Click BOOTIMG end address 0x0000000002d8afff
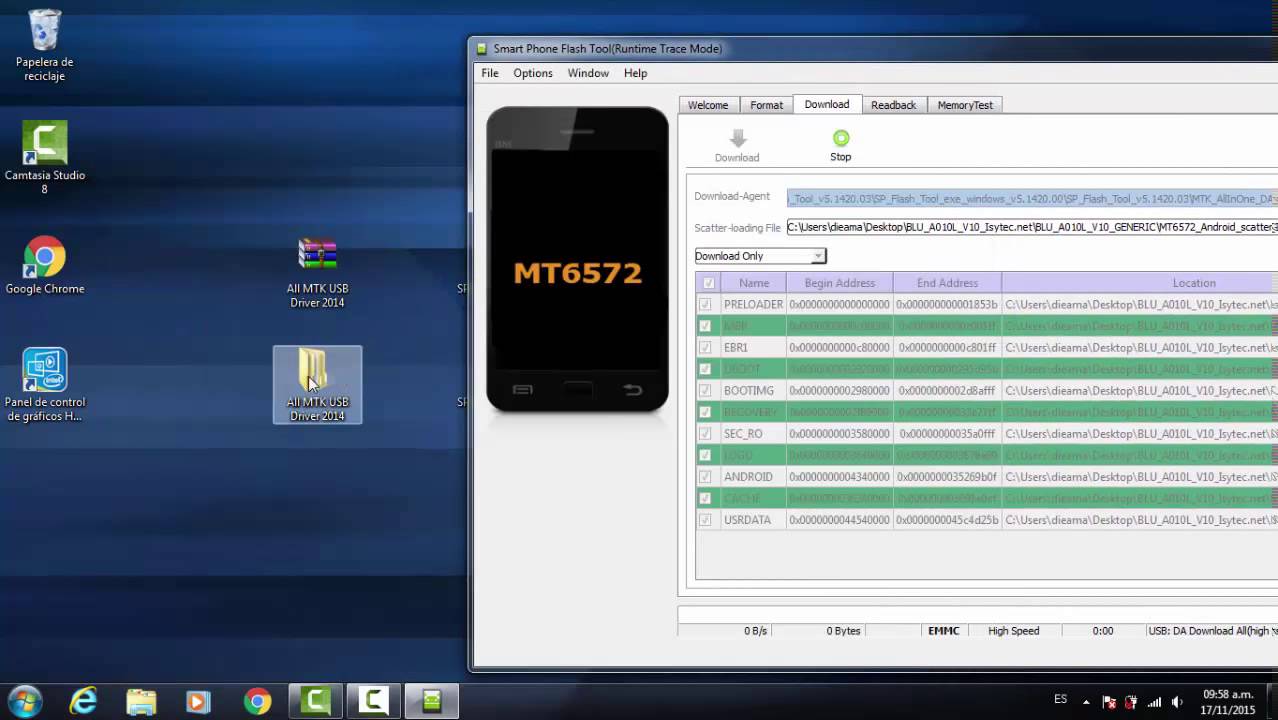Viewport: 1278px width, 720px height. pyautogui.click(x=947, y=391)
